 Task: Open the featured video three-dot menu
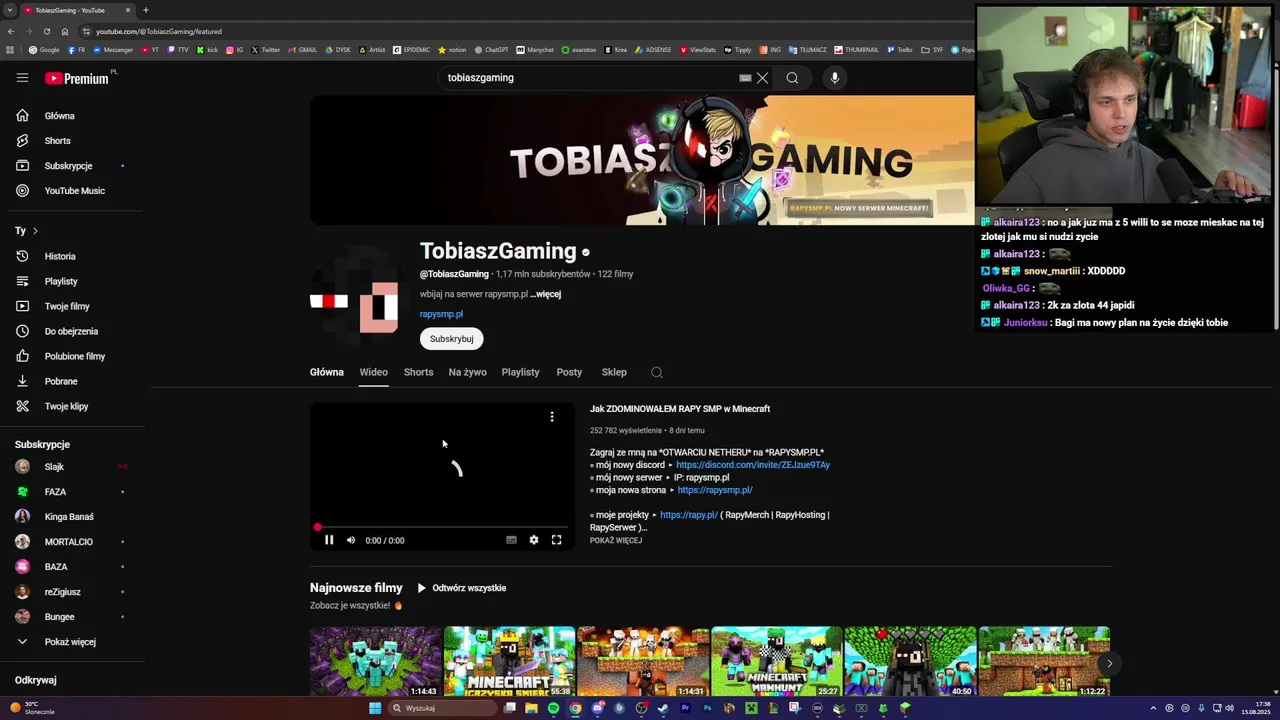click(552, 417)
